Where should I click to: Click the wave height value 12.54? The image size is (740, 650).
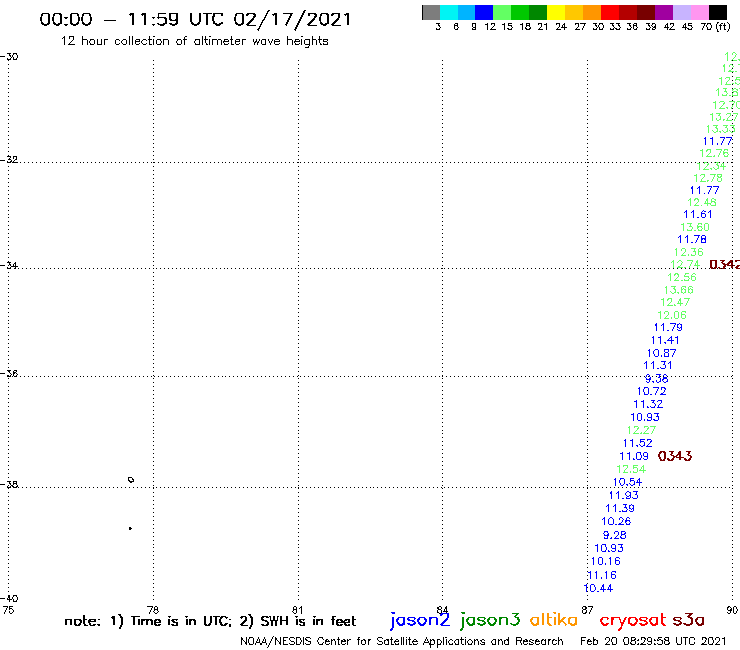point(631,469)
